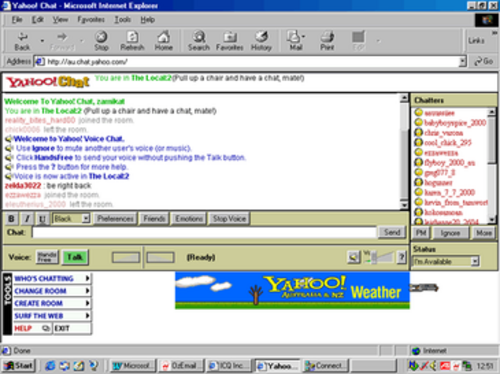Screen dimensions: 500x374
Task: Toggle Bold text formatting
Action: tap(11, 219)
